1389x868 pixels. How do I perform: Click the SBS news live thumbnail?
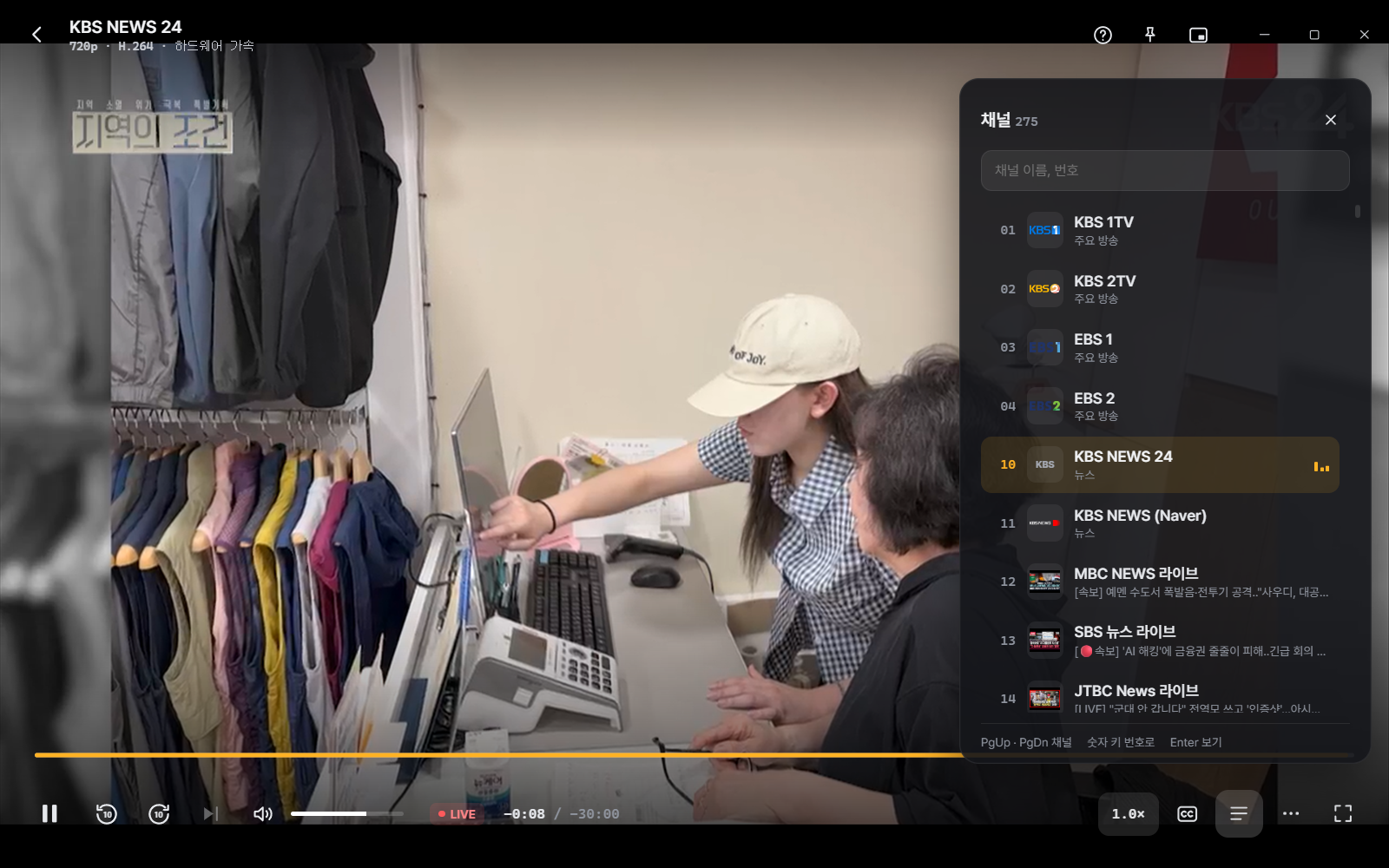coord(1044,641)
